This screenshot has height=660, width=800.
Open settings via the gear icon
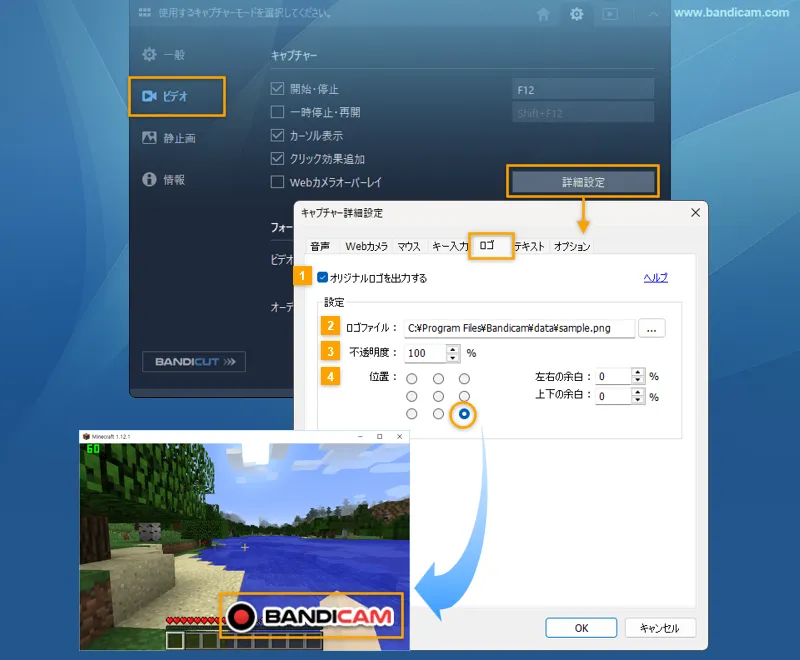coord(577,14)
